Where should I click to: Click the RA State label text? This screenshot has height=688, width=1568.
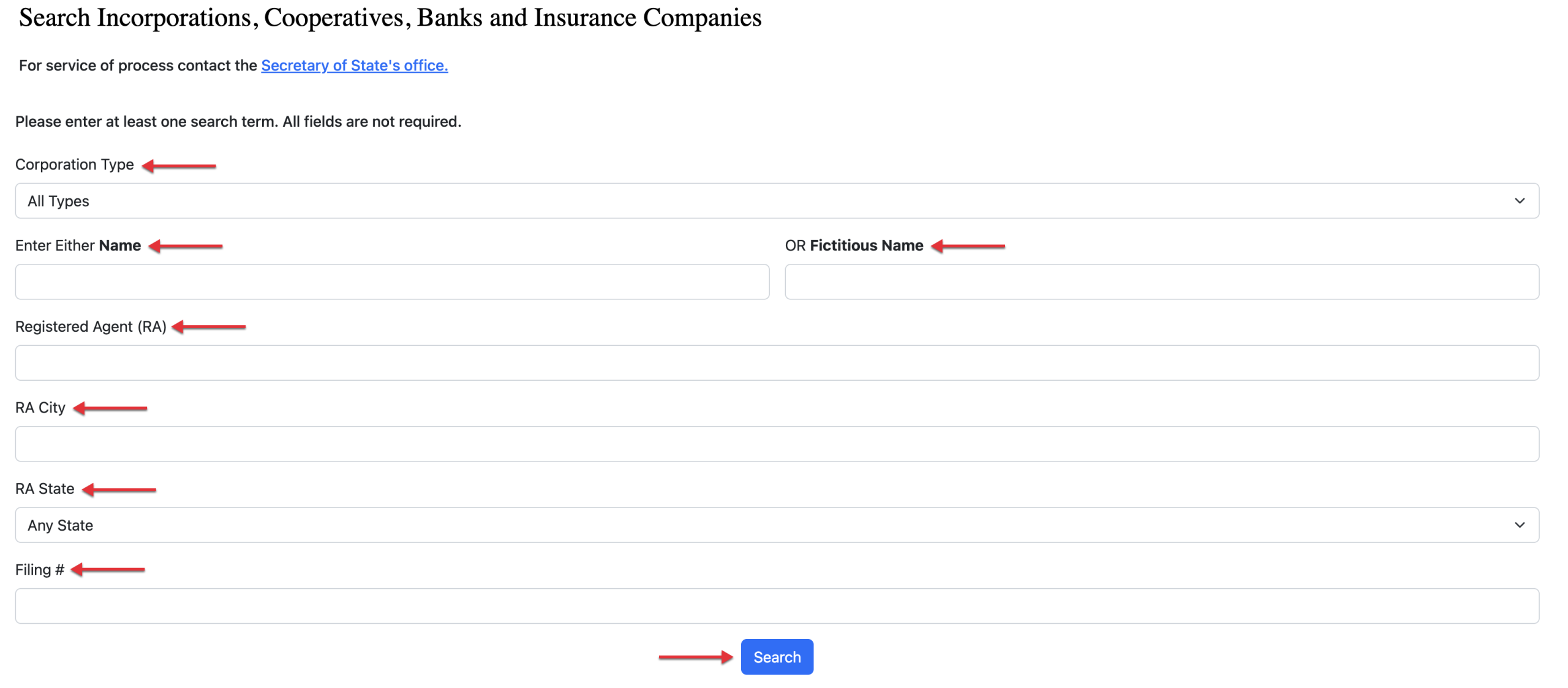coord(45,489)
